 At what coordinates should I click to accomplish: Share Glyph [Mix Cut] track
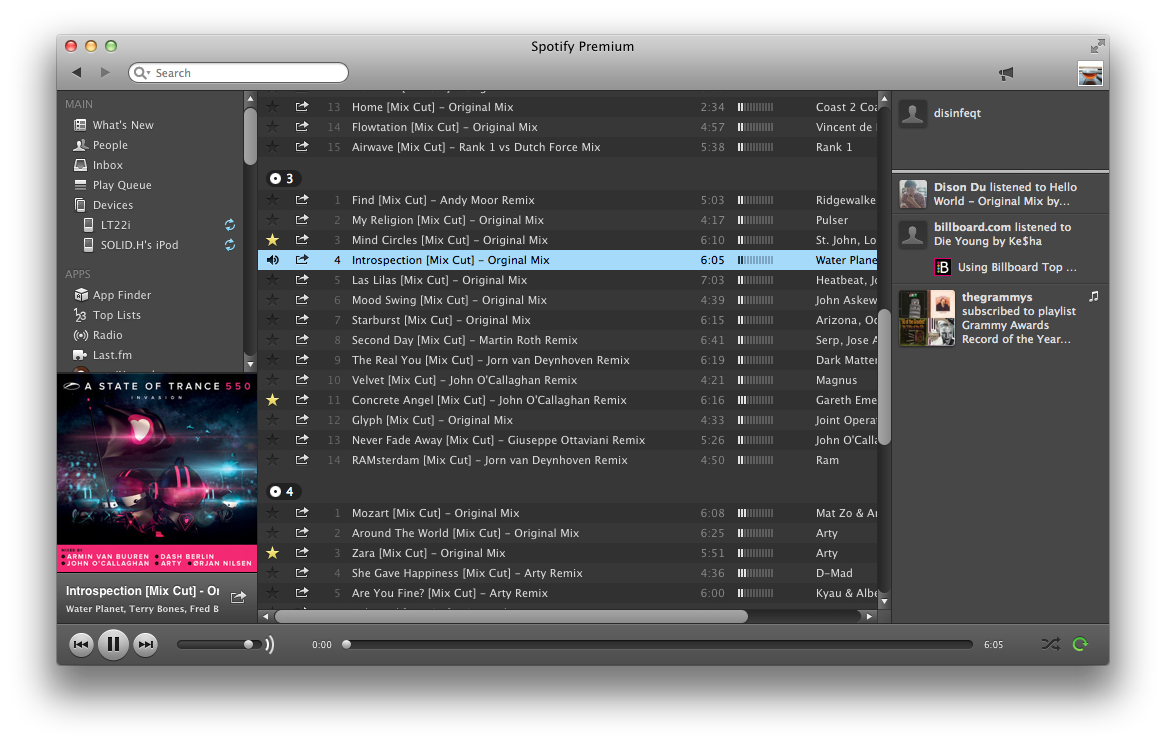coord(302,420)
